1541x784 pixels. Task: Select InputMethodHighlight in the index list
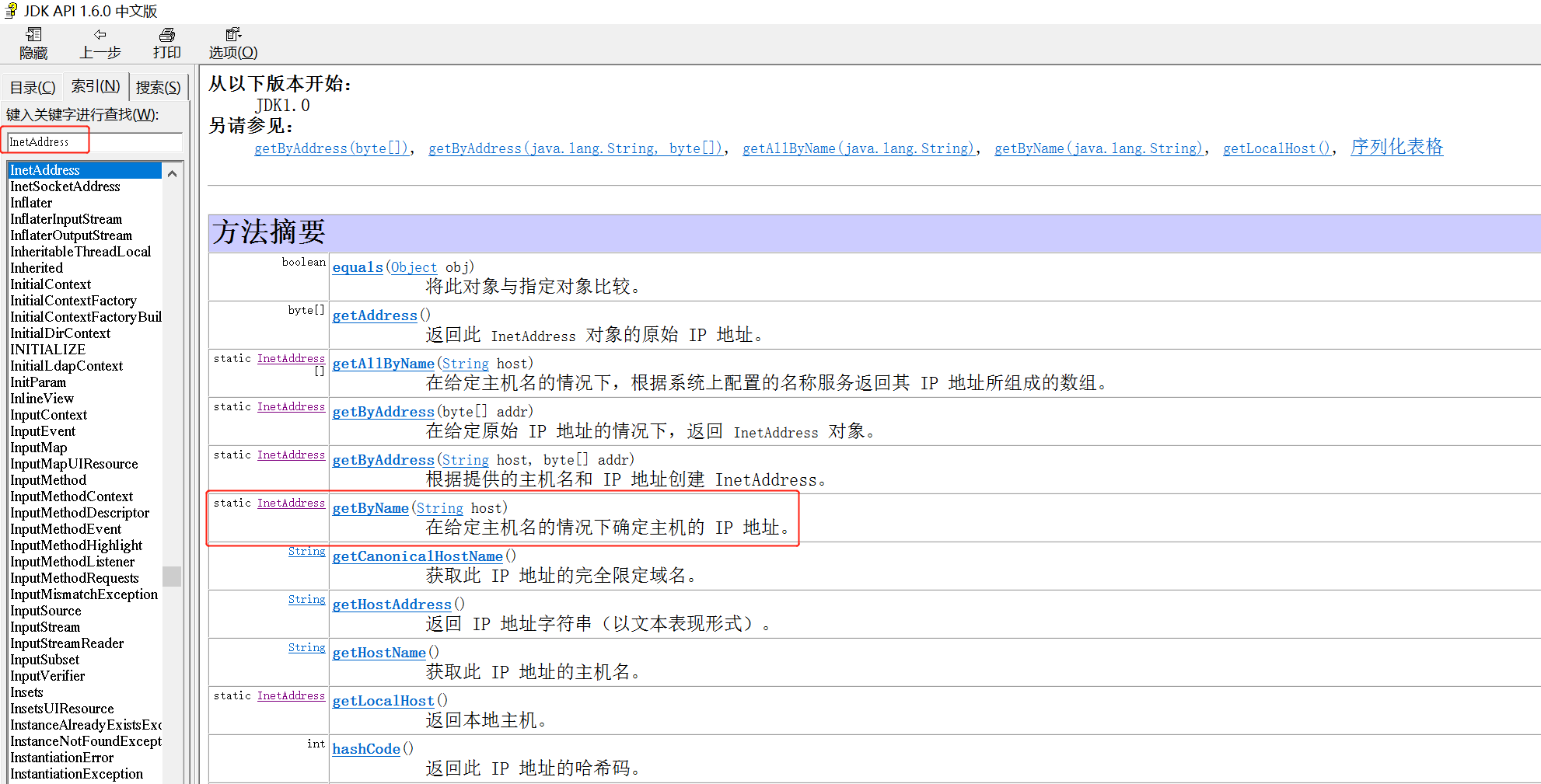(76, 545)
